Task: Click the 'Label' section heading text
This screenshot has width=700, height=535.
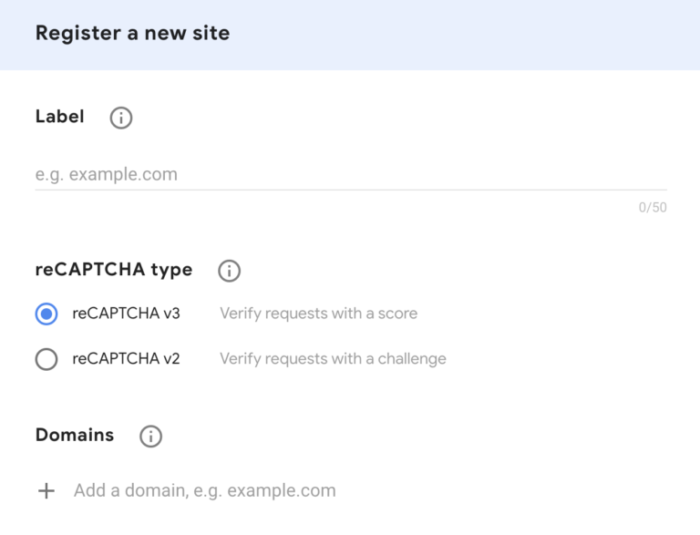Action: point(60,117)
